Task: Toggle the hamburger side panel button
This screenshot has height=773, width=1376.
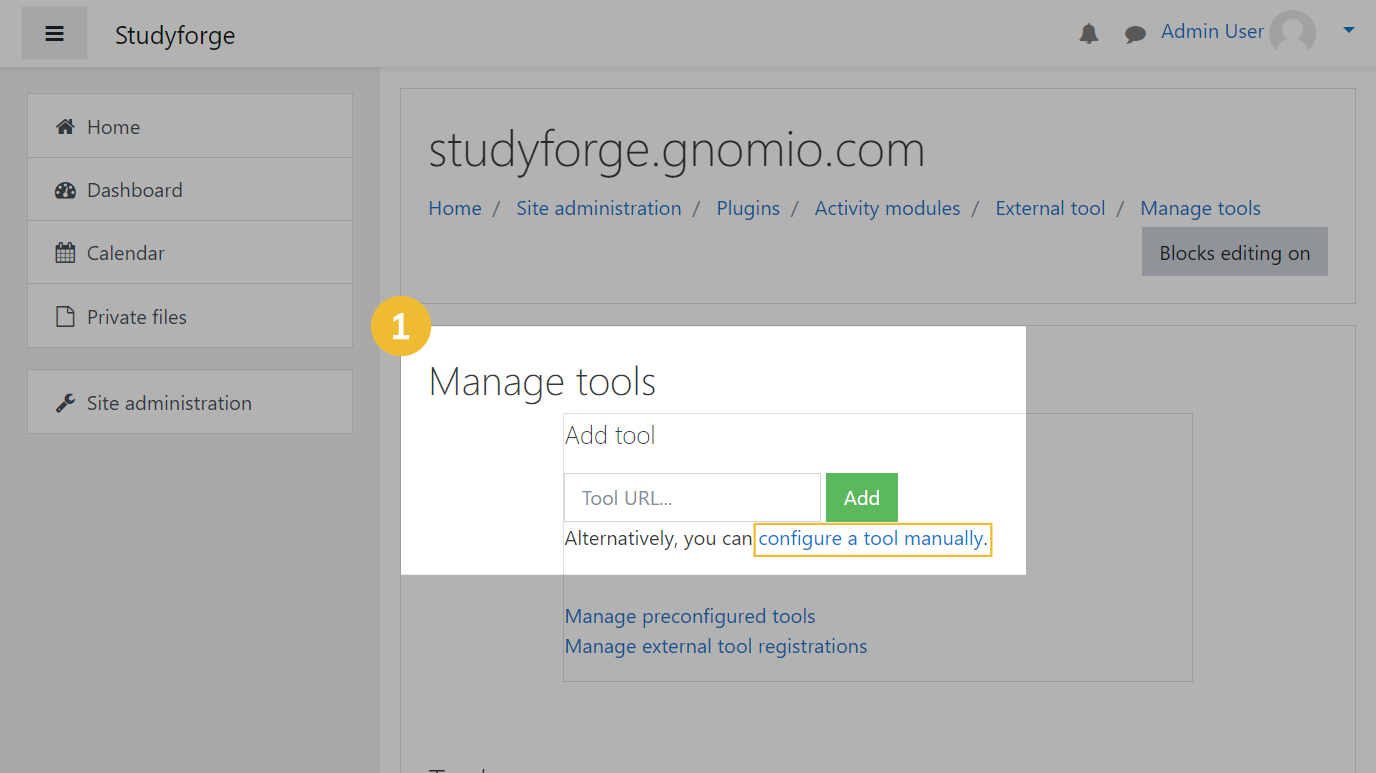Action: point(55,34)
